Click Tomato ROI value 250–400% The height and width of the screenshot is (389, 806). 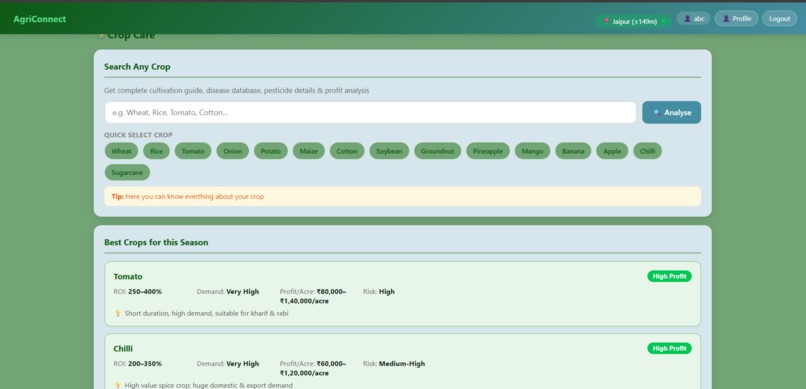(x=145, y=291)
